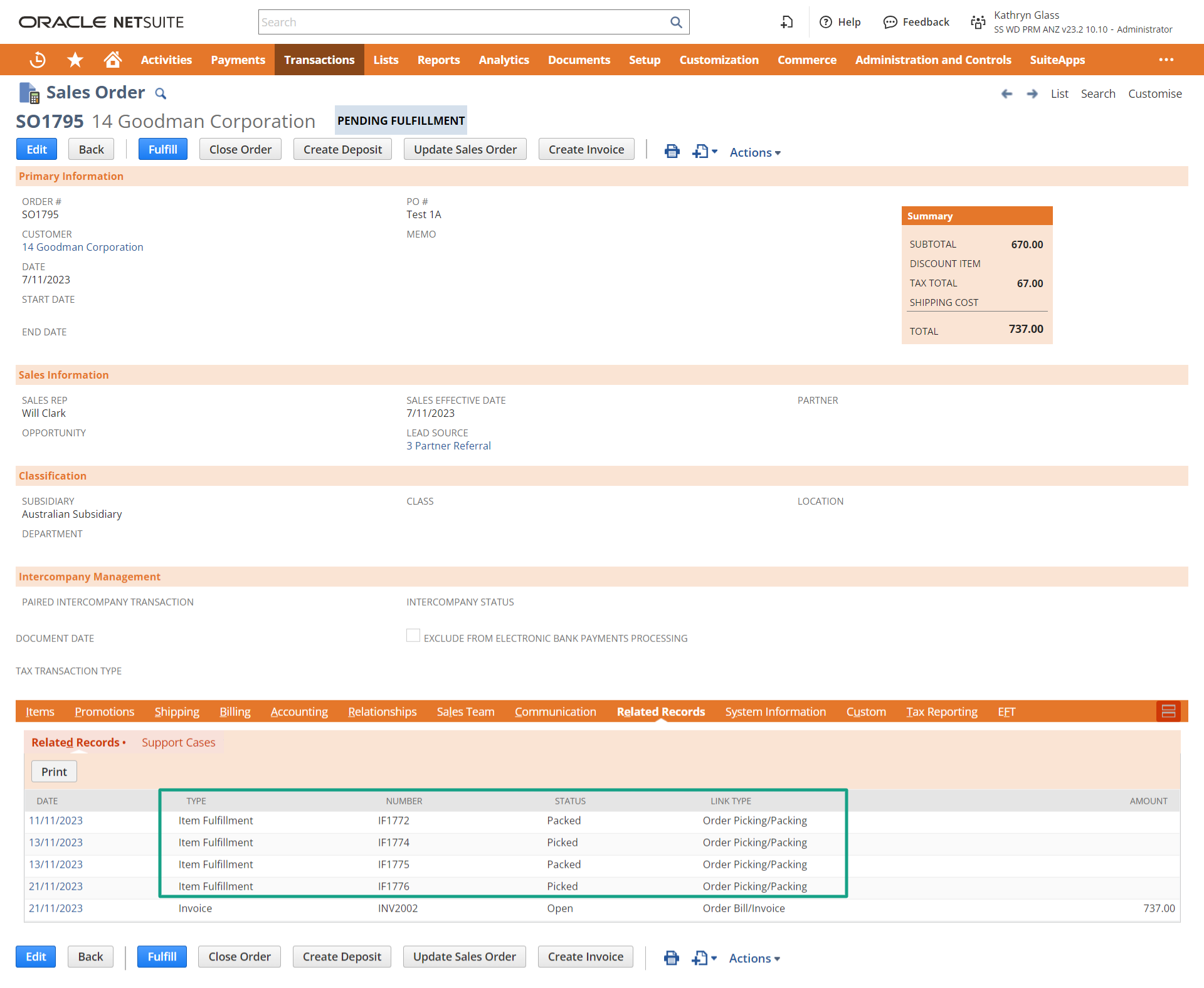Click into the global Search field
Image resolution: width=1204 pixels, height=988 pixels.
point(464,23)
